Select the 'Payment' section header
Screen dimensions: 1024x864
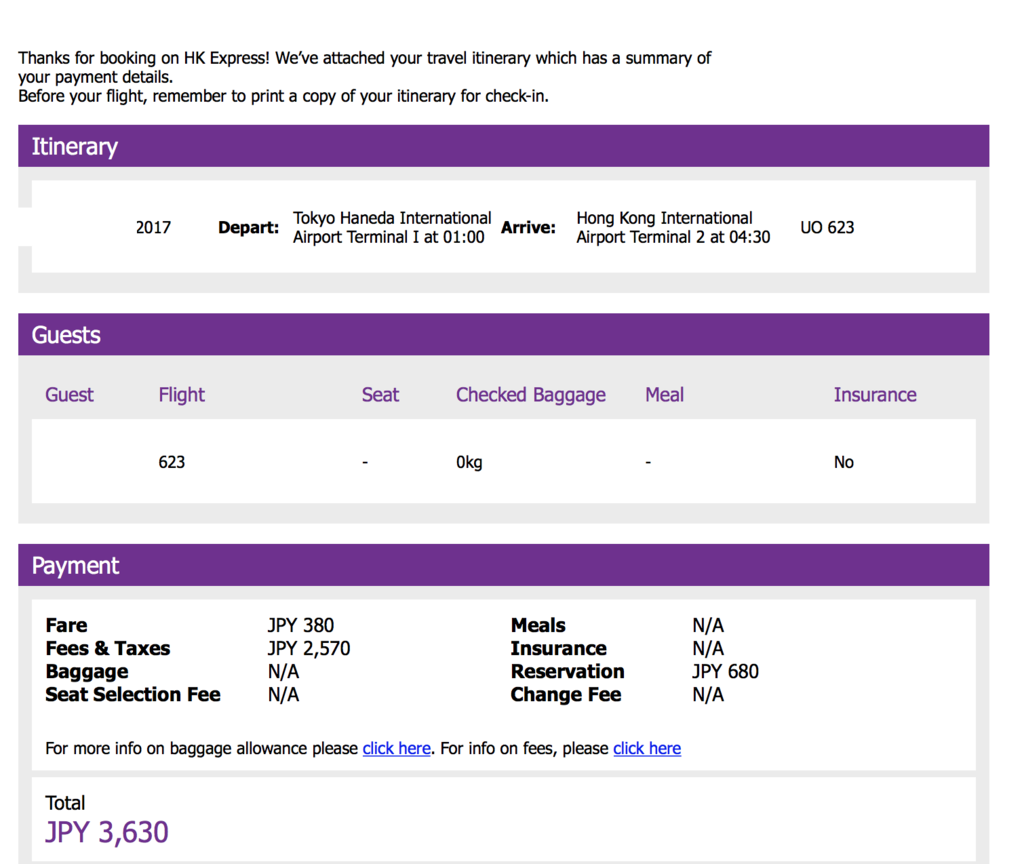tap(504, 565)
